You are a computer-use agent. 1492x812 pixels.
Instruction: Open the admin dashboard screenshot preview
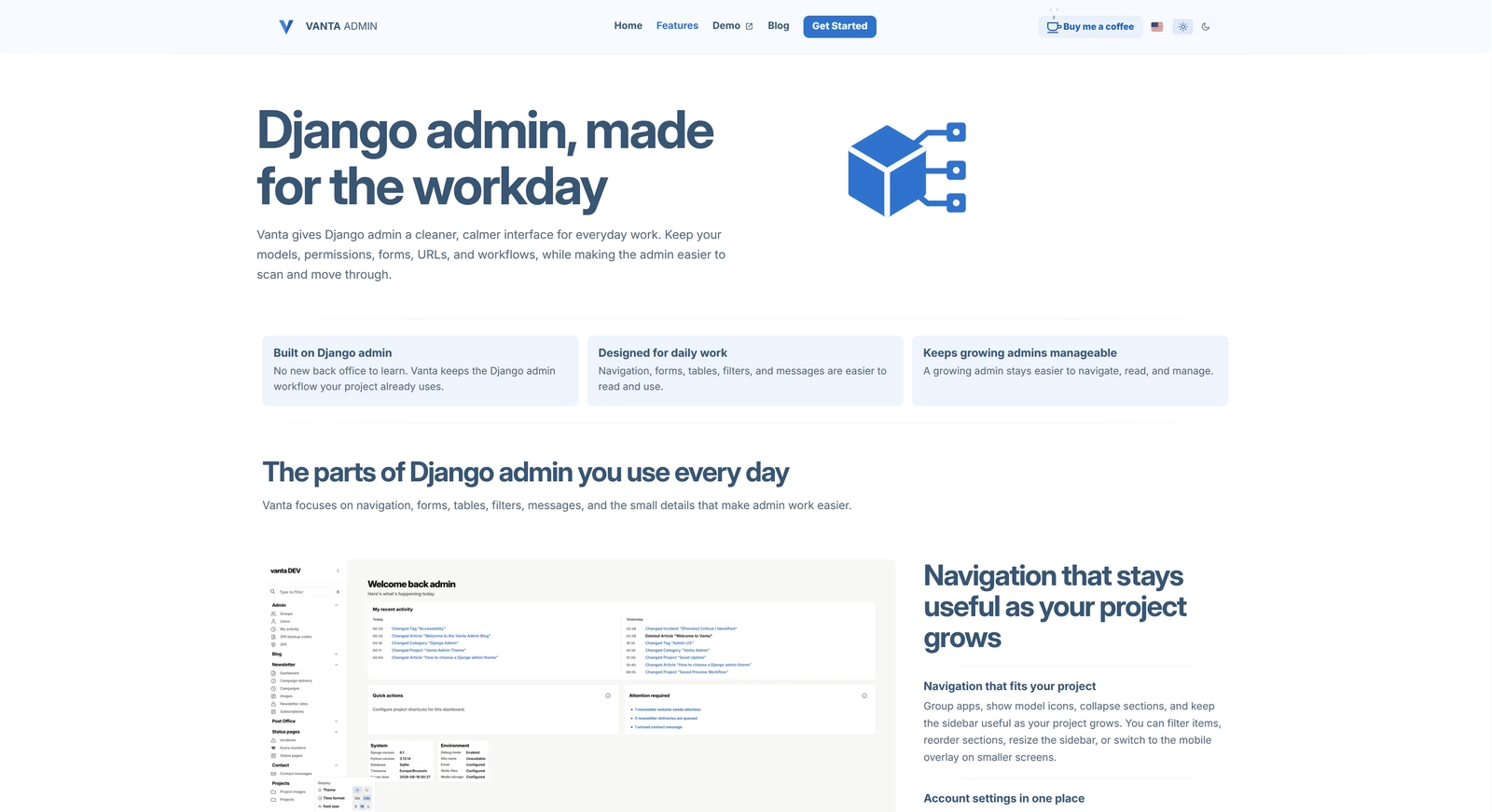click(578, 685)
